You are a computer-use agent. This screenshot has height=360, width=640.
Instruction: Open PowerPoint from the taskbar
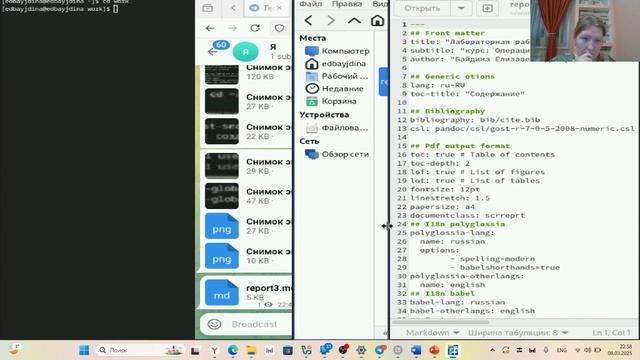434,350
